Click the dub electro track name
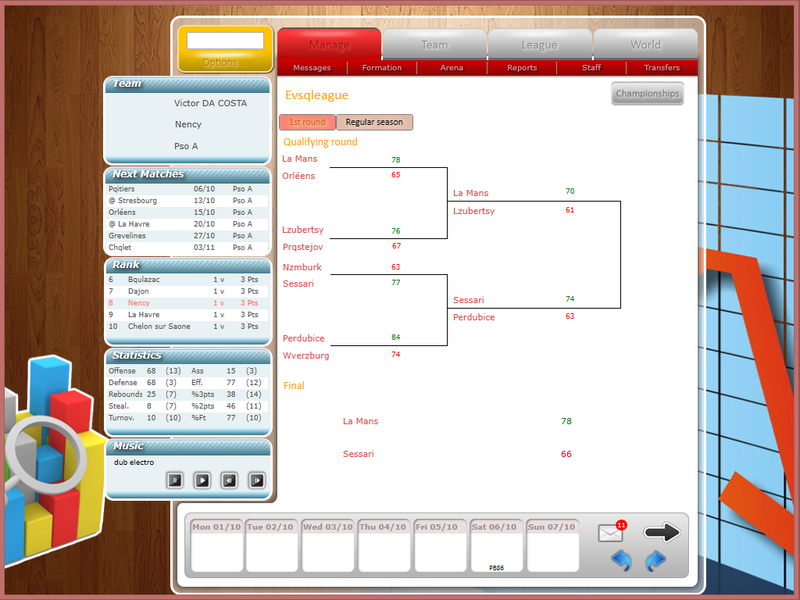The image size is (800, 600). tap(134, 462)
